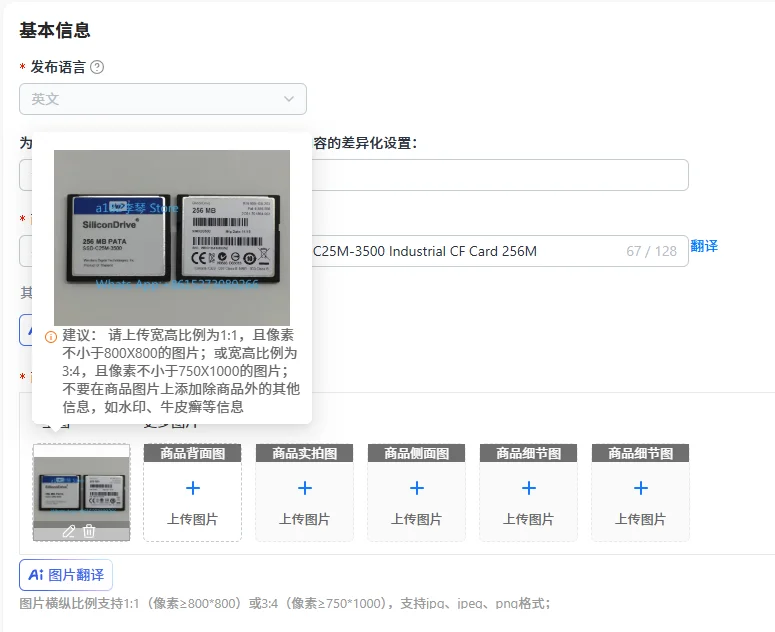Screen dimensions: 775x632
Task: Click 上传图片 in the last 商品细节图 slot
Action: [x=641, y=519]
